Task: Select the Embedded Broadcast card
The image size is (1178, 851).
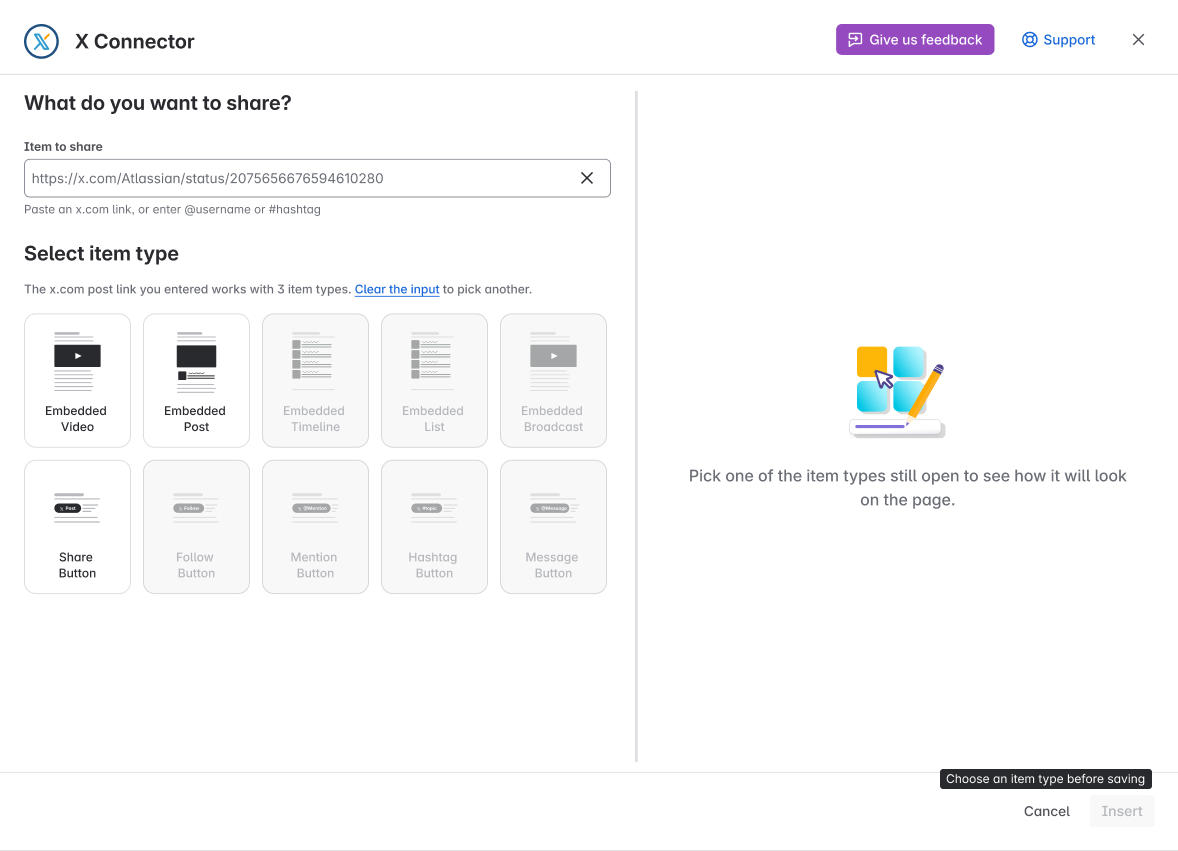Action: (553, 380)
